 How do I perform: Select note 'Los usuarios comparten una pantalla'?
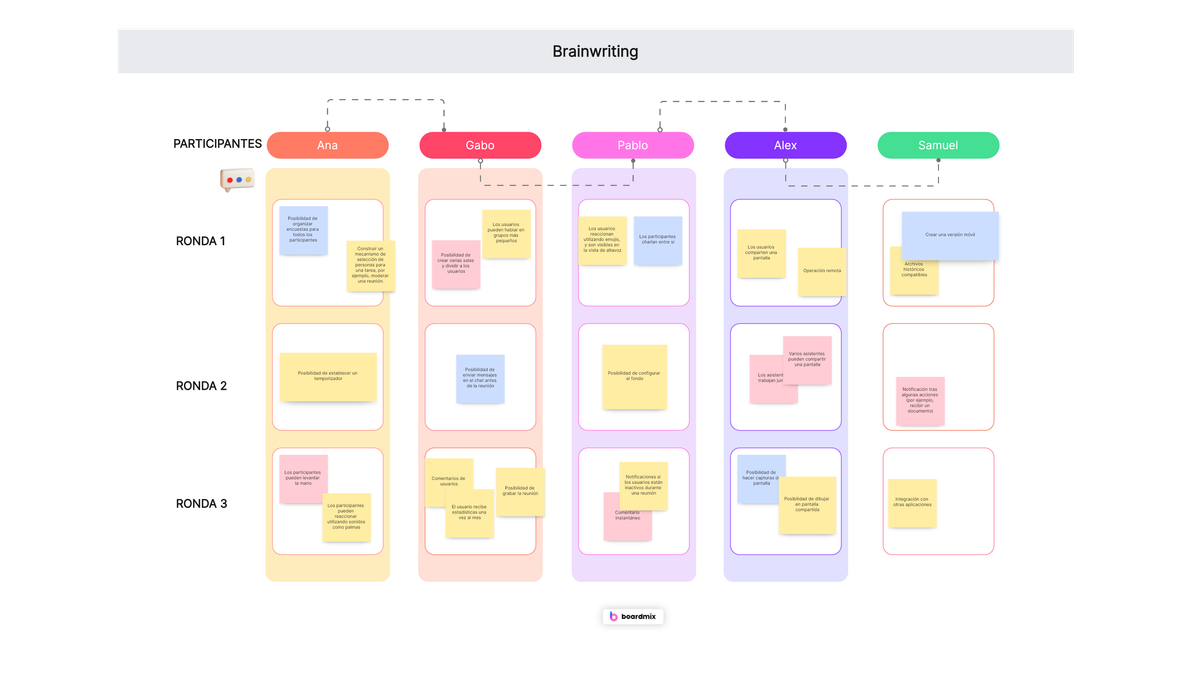click(x=761, y=254)
